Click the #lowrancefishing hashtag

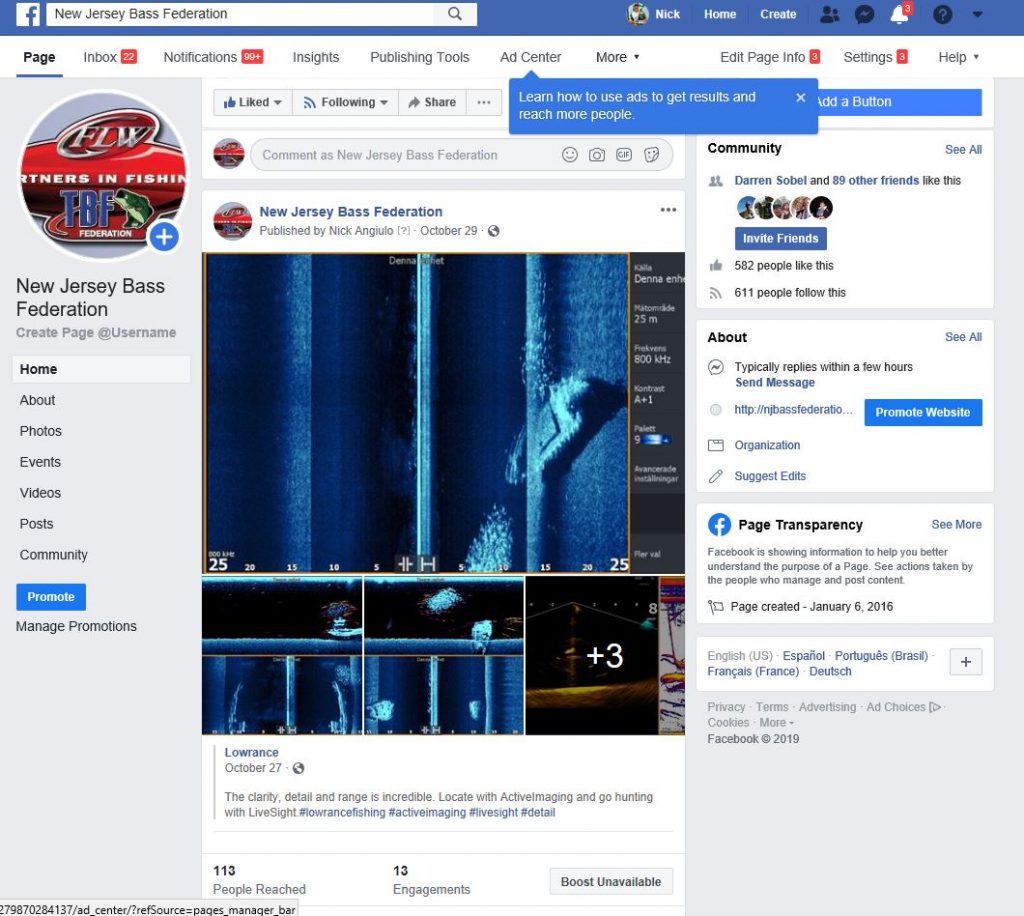tap(342, 812)
